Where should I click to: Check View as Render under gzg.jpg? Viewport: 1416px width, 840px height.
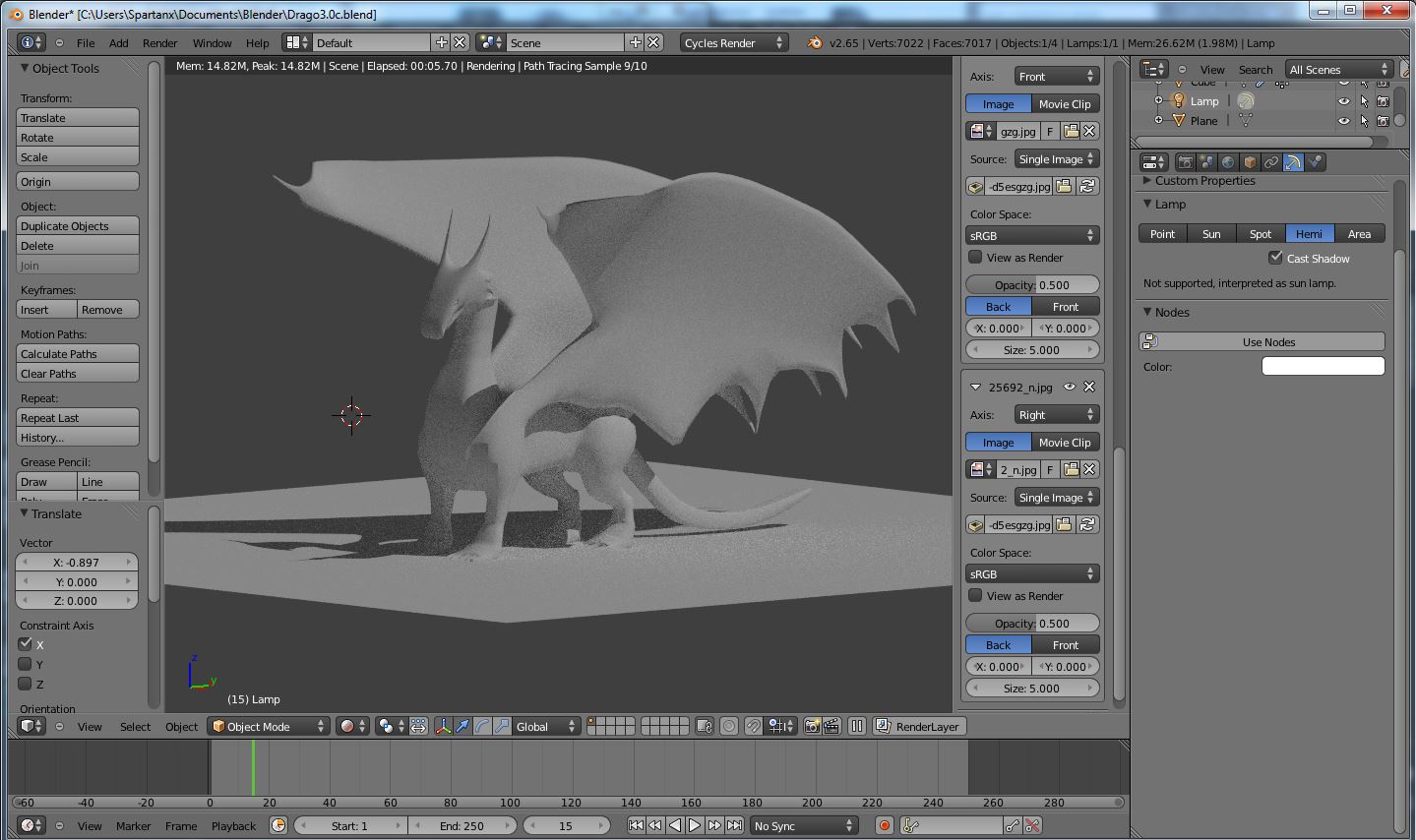[975, 257]
